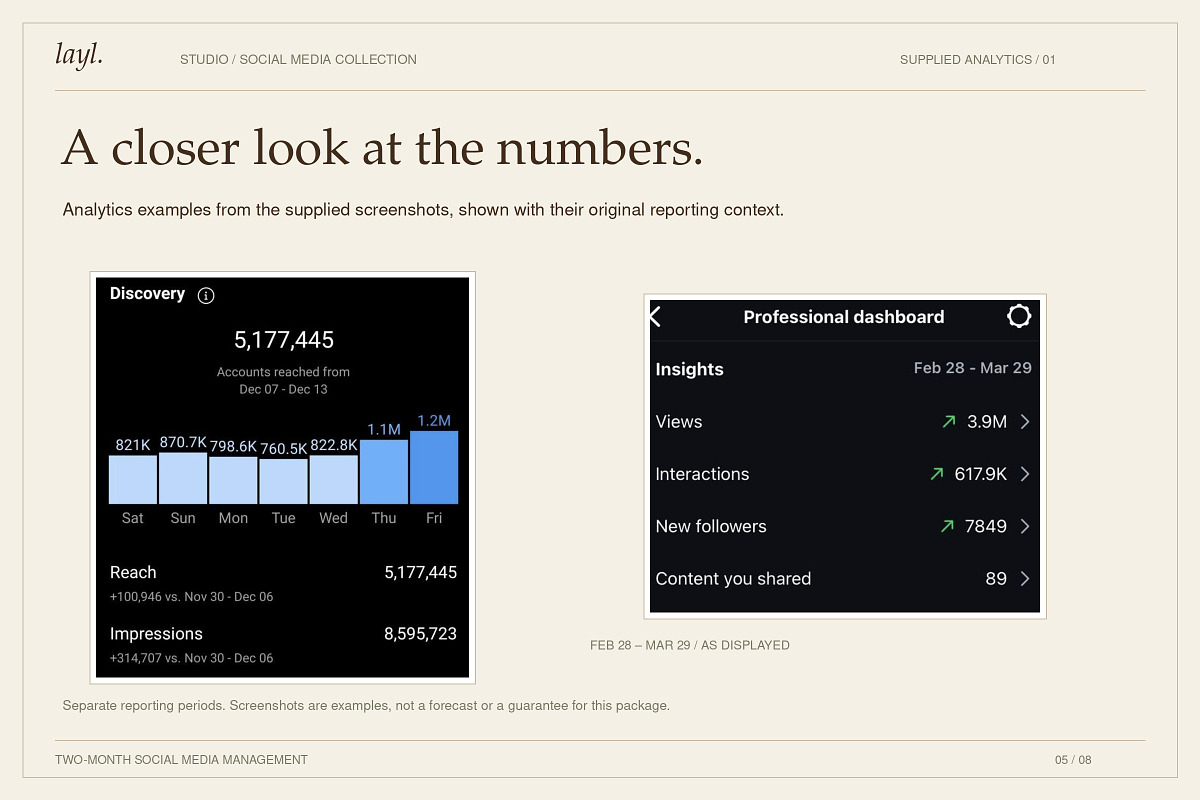Click "STUDIO / SOCIAL MEDIA COLLECTION" header text
Screen dimensions: 1200x800
point(298,60)
